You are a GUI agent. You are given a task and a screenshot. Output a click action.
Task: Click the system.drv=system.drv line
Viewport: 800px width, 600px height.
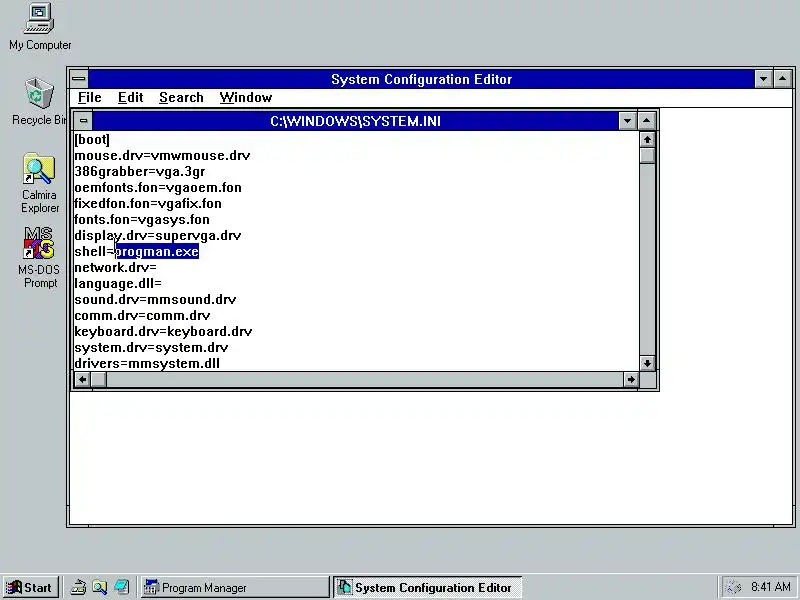pyautogui.click(x=151, y=347)
